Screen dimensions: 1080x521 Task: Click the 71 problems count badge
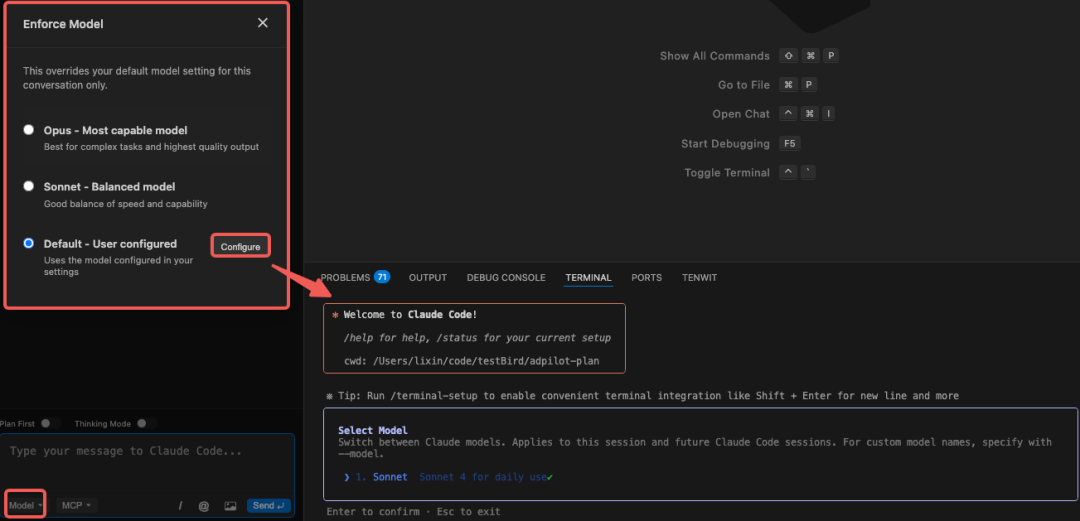click(x=382, y=277)
